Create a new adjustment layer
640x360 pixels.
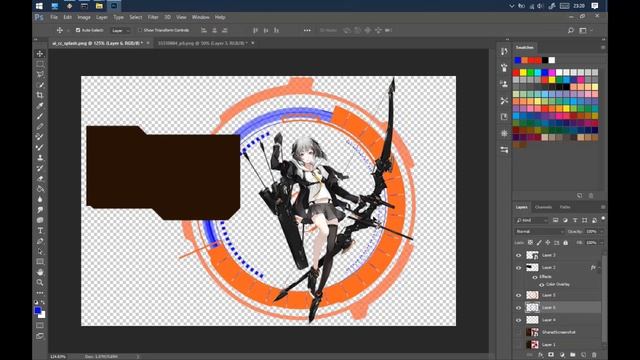562,355
